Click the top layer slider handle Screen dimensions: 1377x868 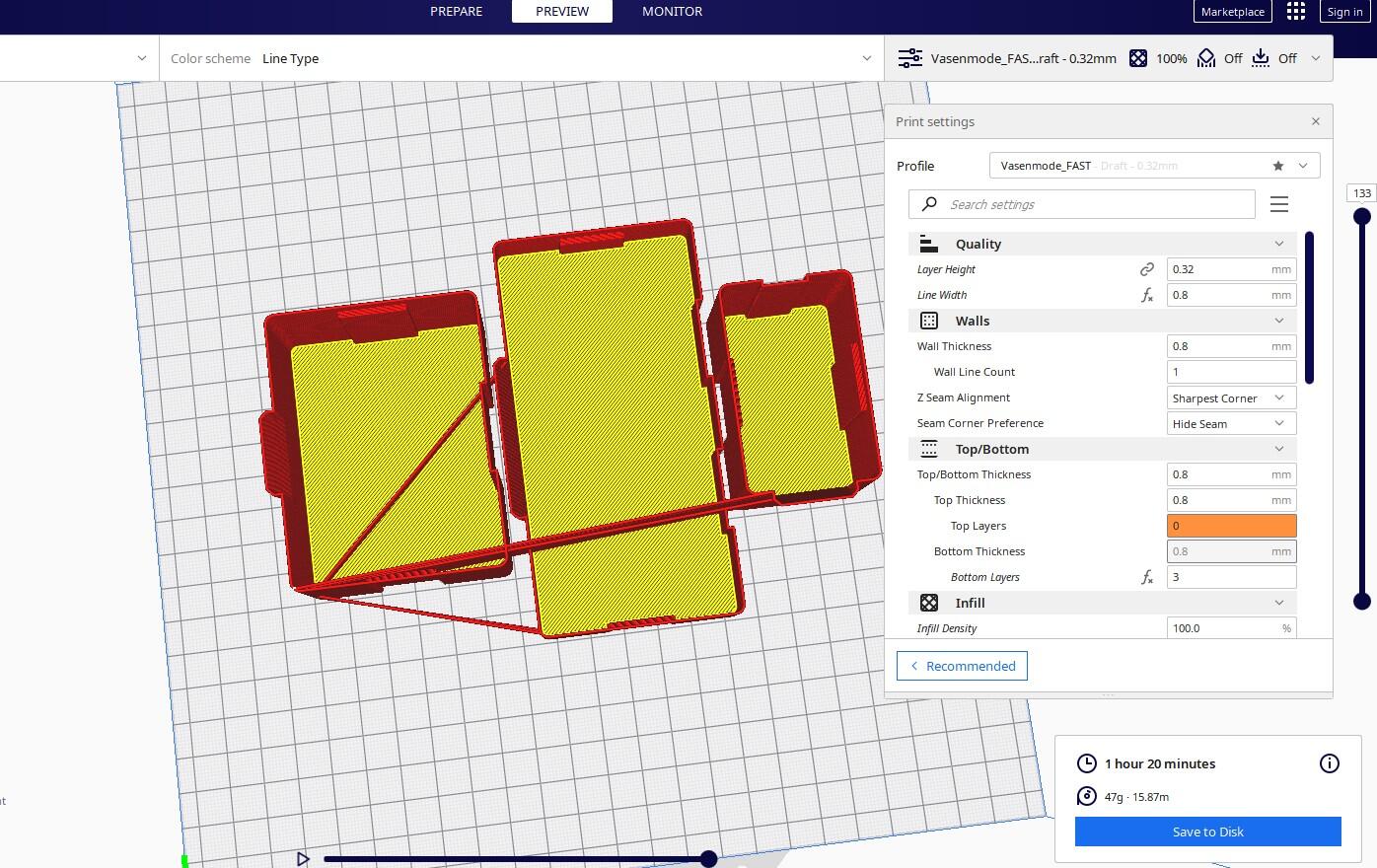pyautogui.click(x=1362, y=216)
